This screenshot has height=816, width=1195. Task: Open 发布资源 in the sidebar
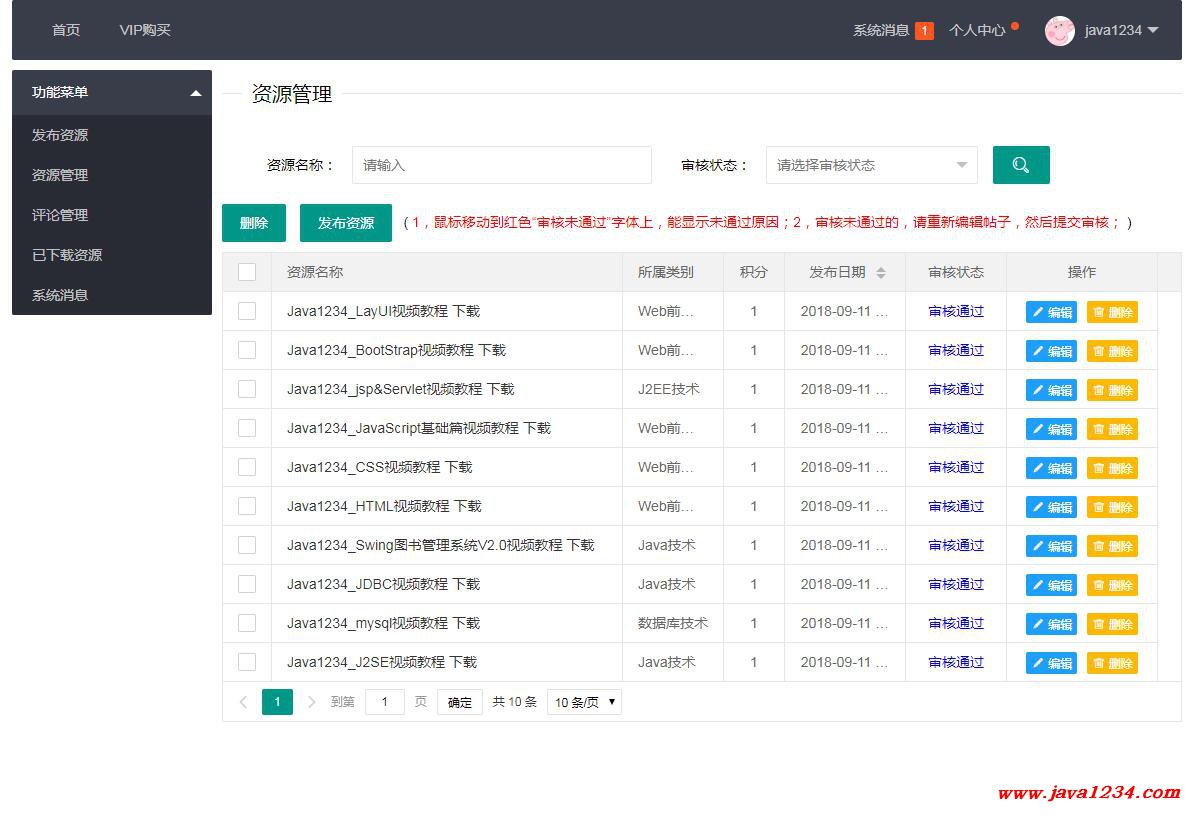click(x=112, y=135)
